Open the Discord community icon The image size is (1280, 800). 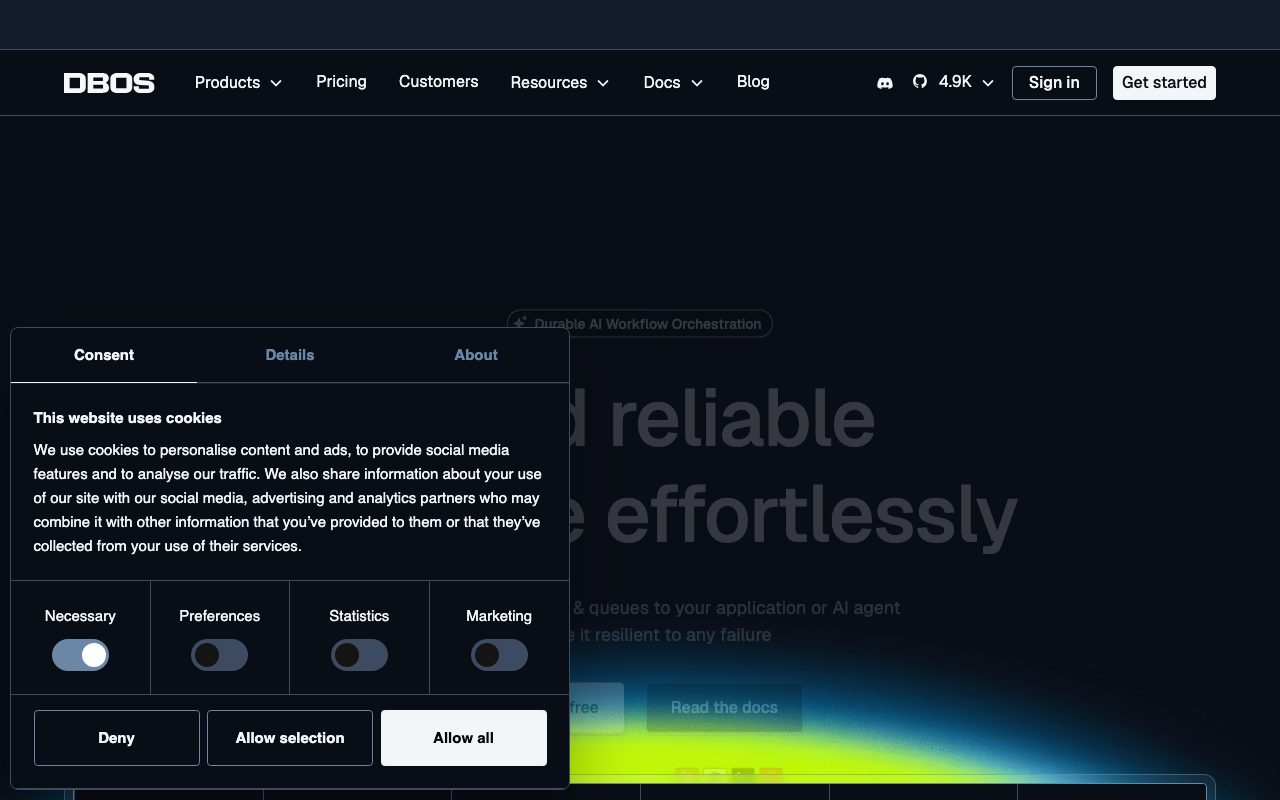[x=885, y=83]
